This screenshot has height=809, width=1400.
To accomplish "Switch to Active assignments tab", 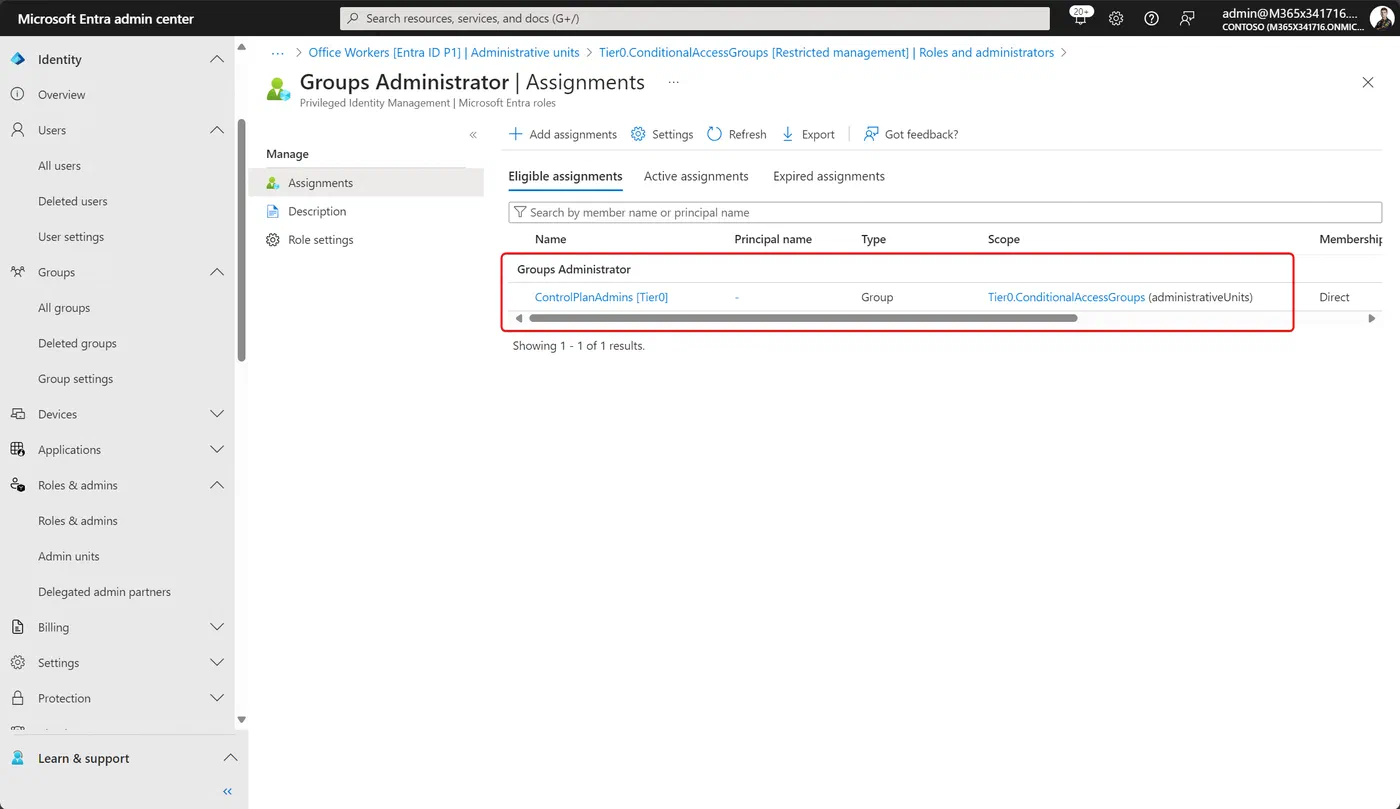I will click(696, 176).
